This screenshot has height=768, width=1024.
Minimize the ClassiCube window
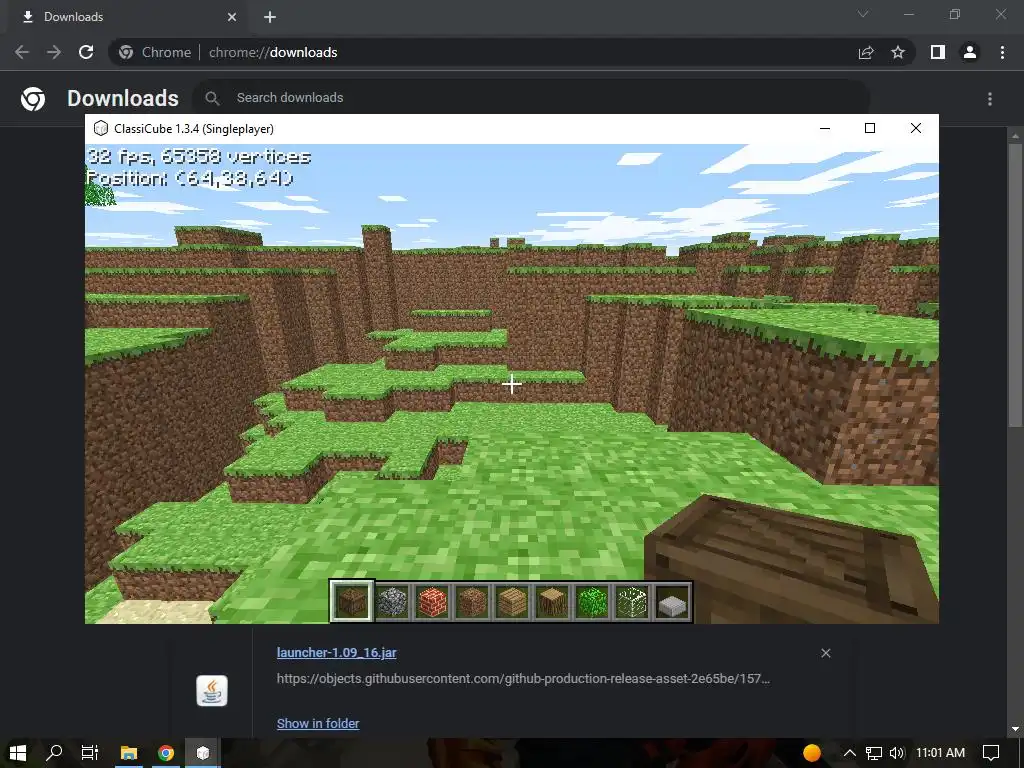click(825, 129)
